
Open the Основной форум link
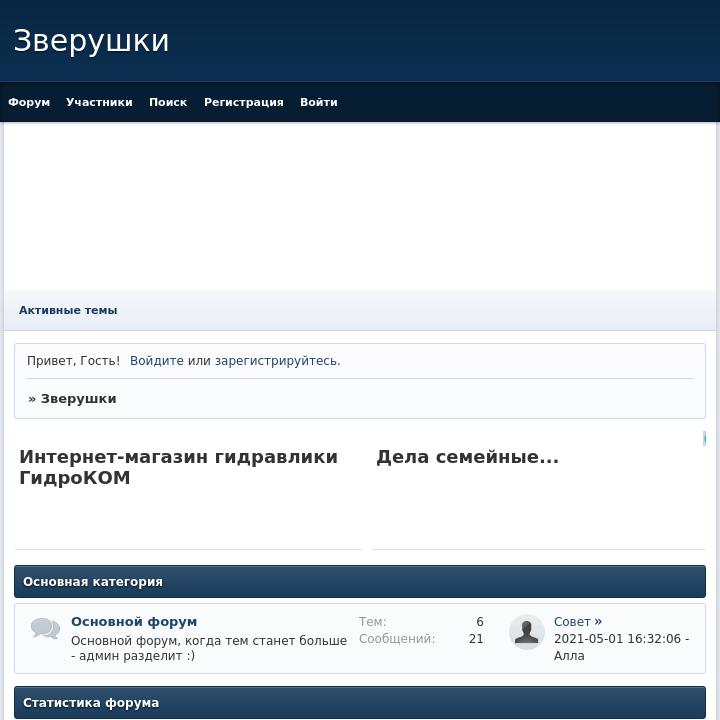[x=134, y=621]
